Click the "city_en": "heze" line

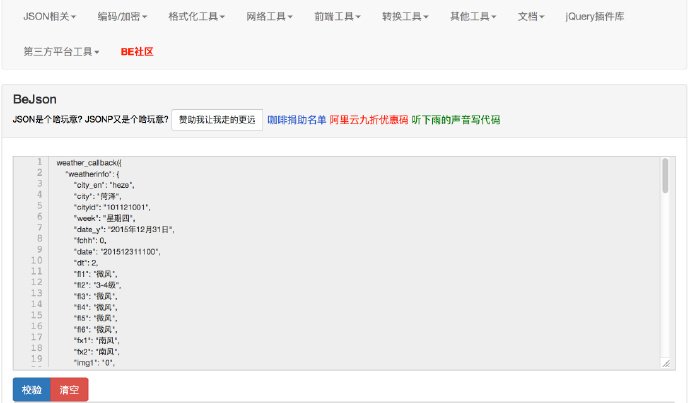pyautogui.click(x=104, y=185)
